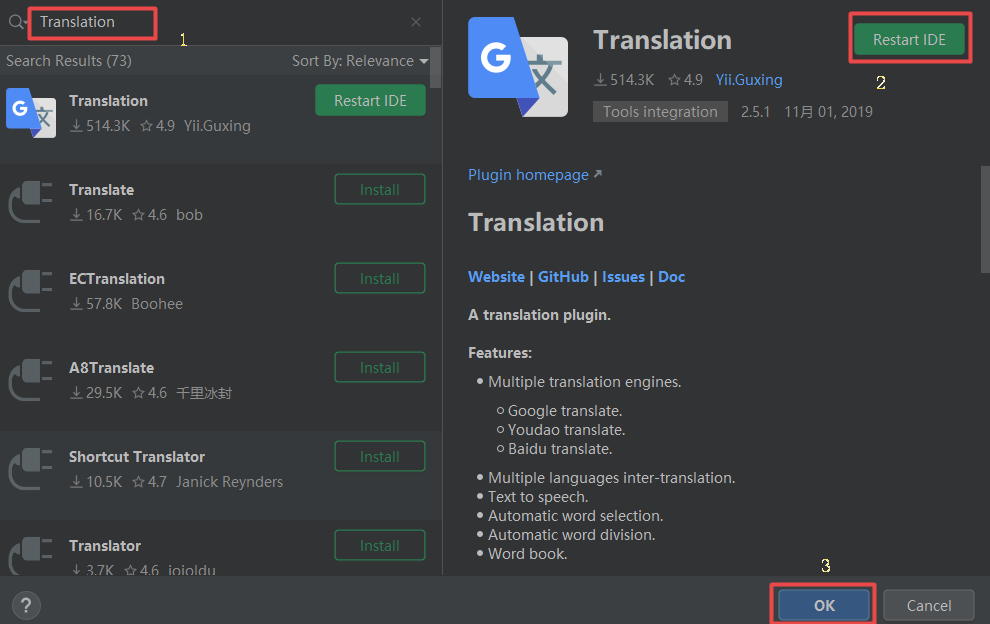Install the Translator plugin
This screenshot has width=990, height=624.
point(379,546)
